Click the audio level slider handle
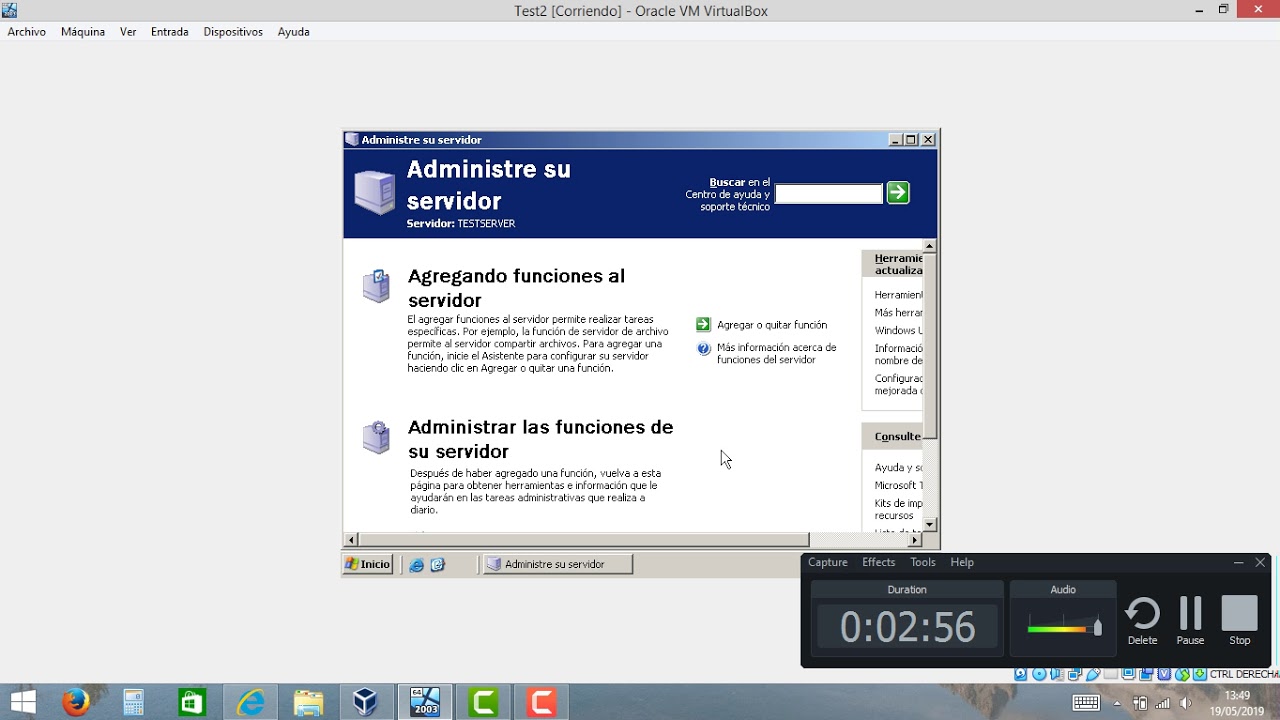The height and width of the screenshot is (720, 1280). 1097,627
